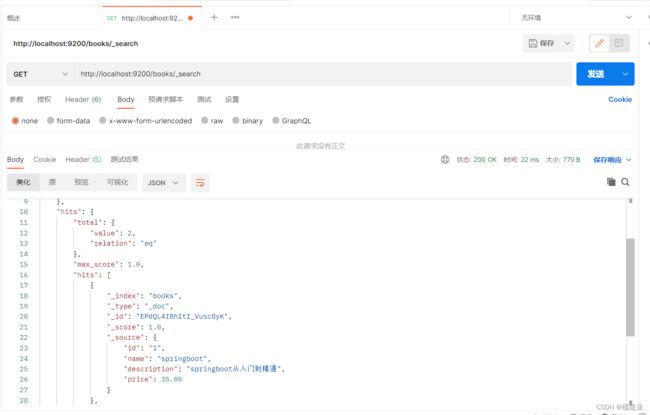Expand the save button dropdown arrow

(x=567, y=43)
